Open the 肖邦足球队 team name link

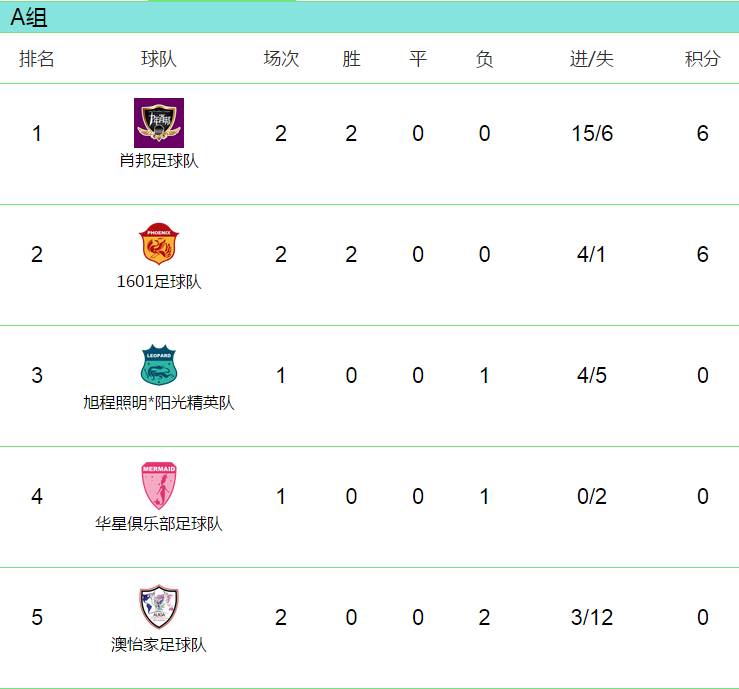pos(159,161)
